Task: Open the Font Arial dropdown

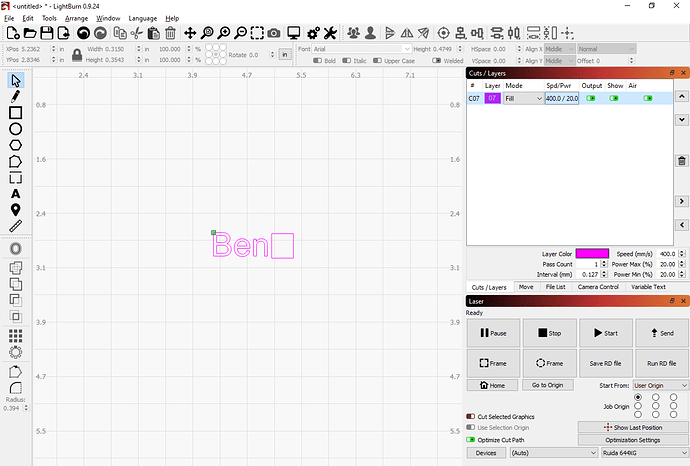Action: click(x=361, y=49)
